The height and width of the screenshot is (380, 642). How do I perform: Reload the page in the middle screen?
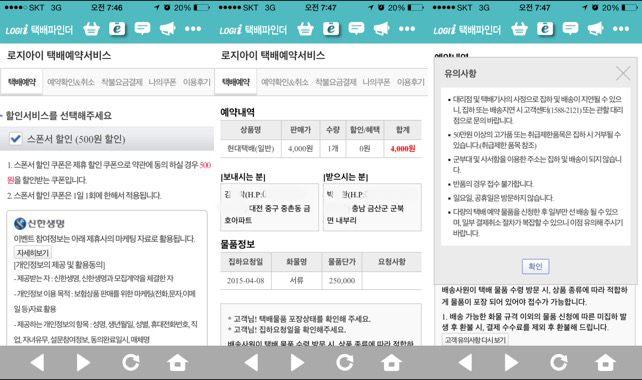(345, 362)
